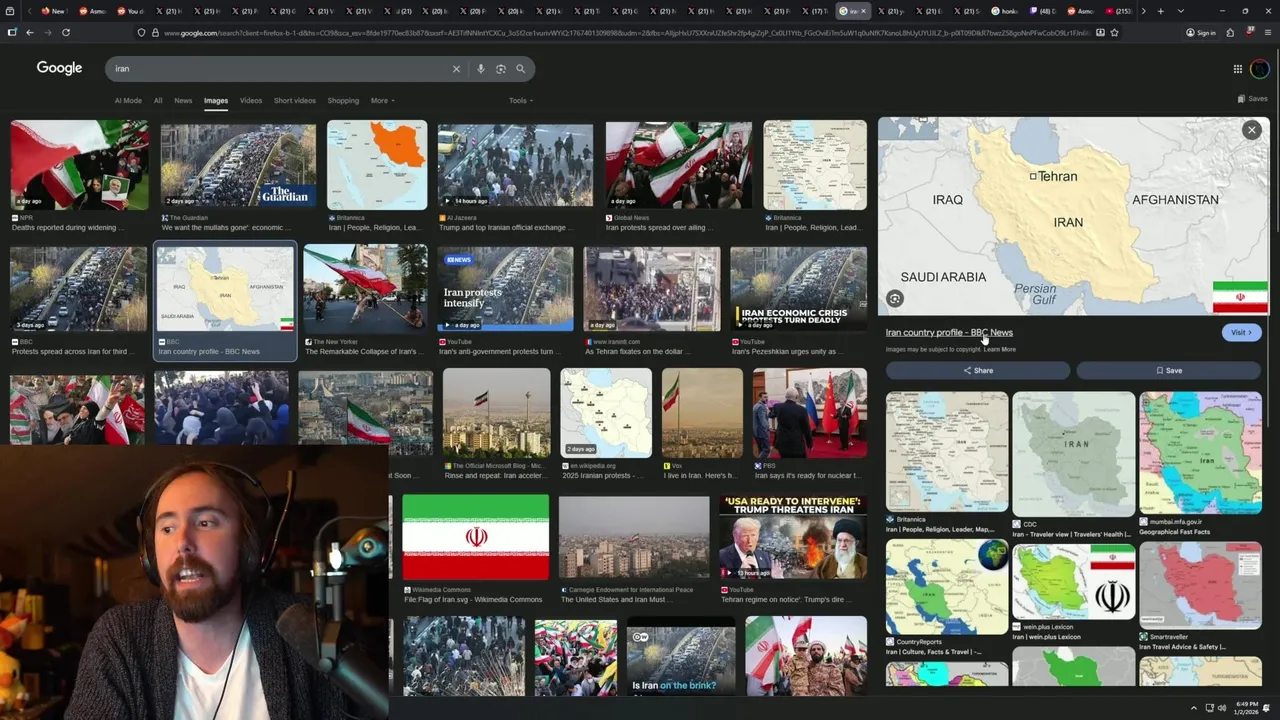Open the Google logo homepage
The height and width of the screenshot is (720, 1280).
(59, 68)
